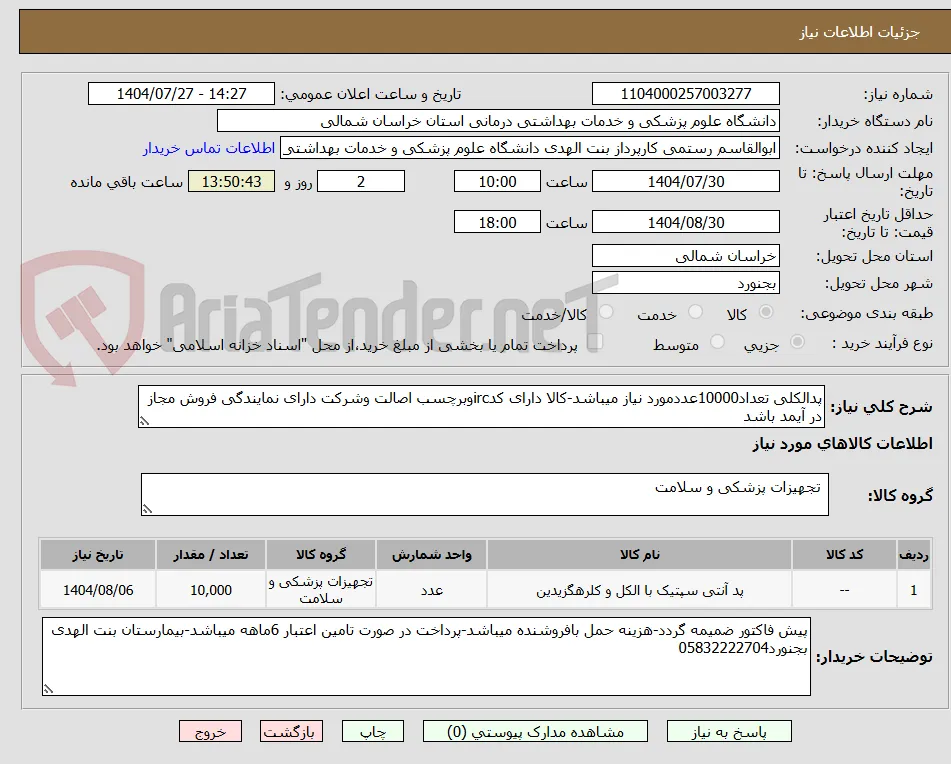Open مشاهده مدارک پیوستی (0) button

tap(535, 731)
